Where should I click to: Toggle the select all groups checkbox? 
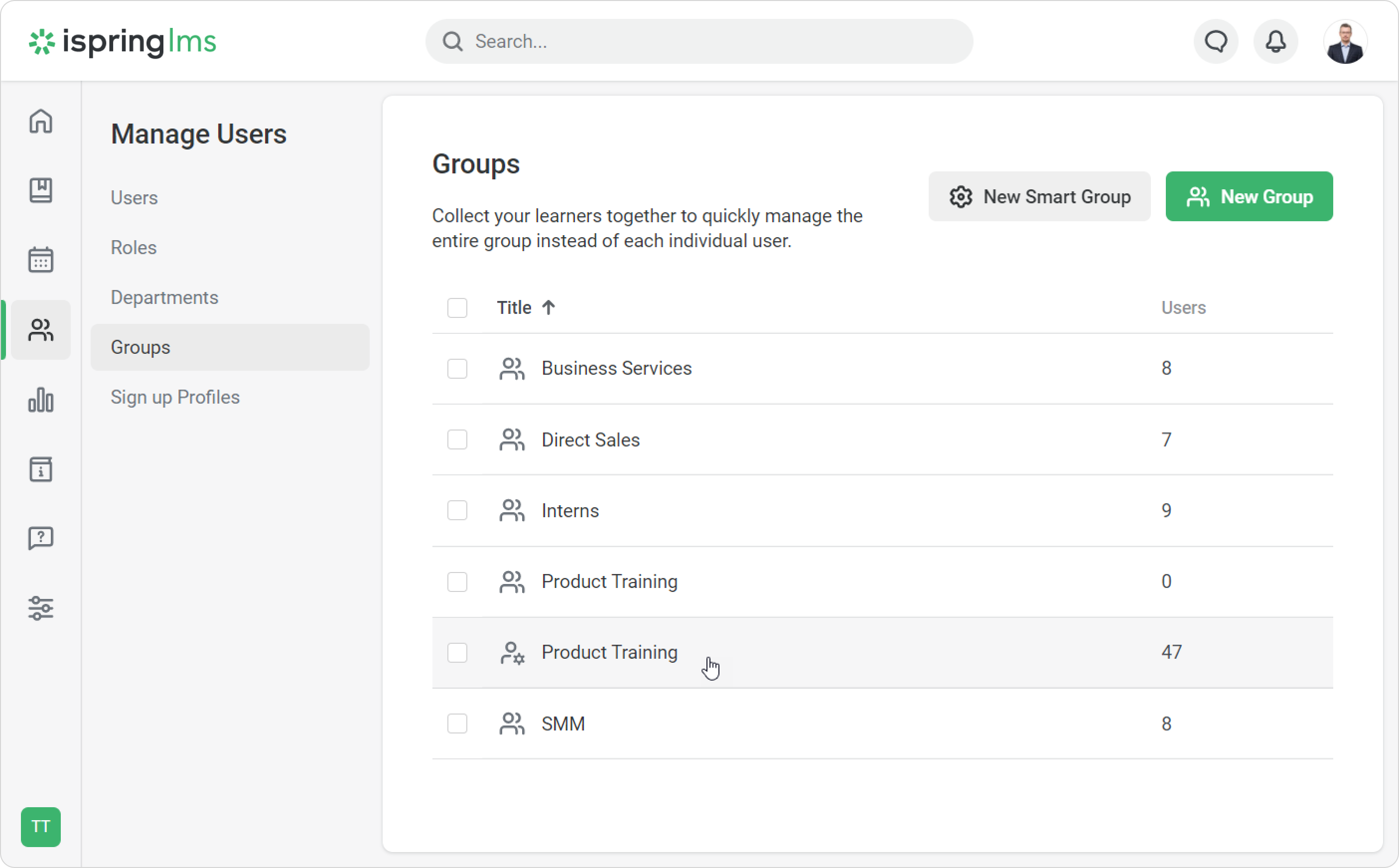(x=457, y=308)
